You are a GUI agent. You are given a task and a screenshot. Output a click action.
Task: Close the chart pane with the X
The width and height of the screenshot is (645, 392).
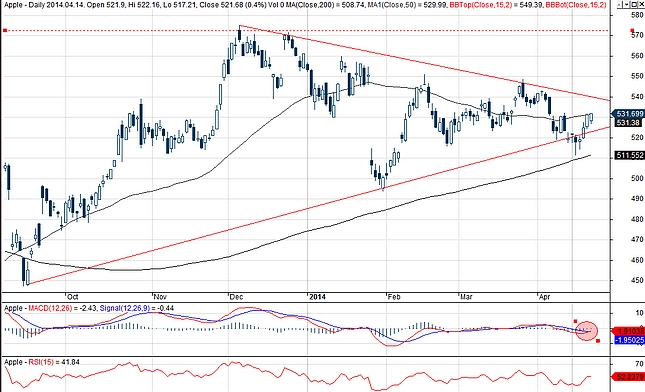(641, 5)
